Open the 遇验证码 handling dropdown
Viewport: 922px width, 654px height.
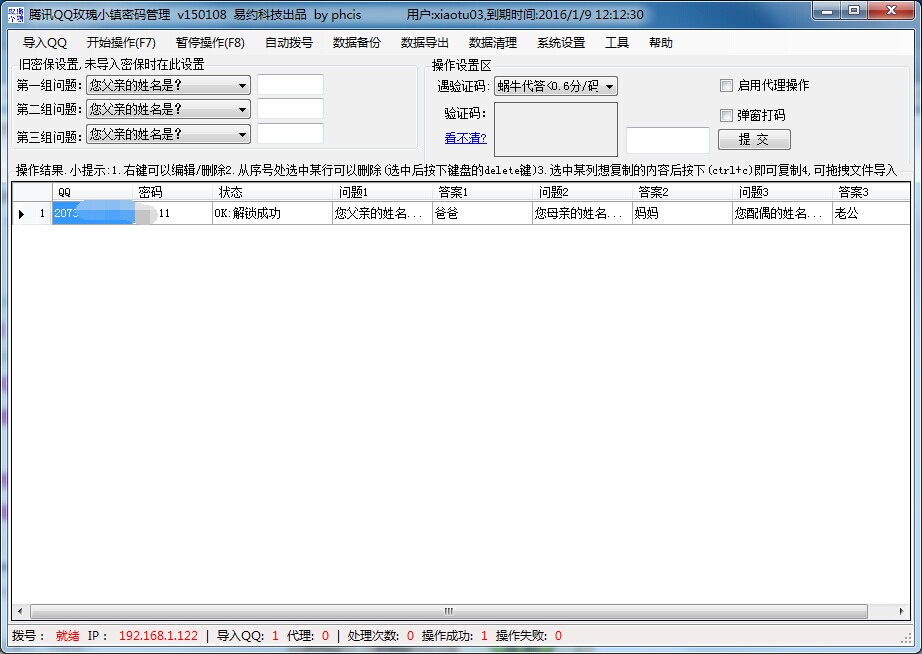click(x=556, y=86)
